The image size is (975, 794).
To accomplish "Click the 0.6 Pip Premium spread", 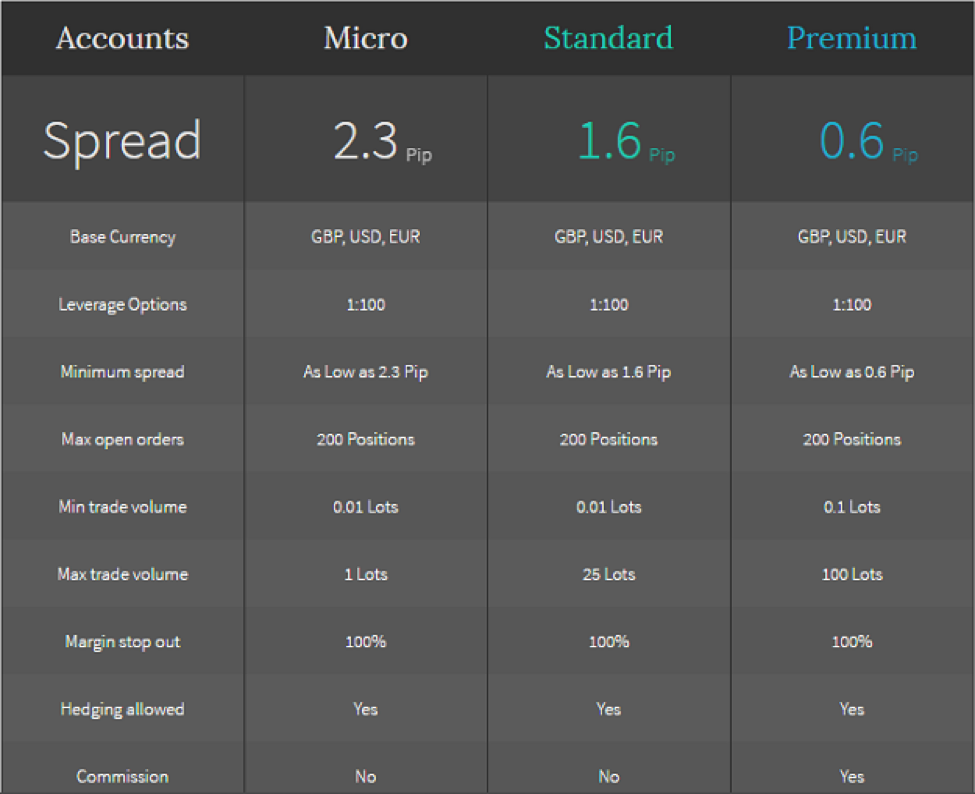I will pos(869,141).
